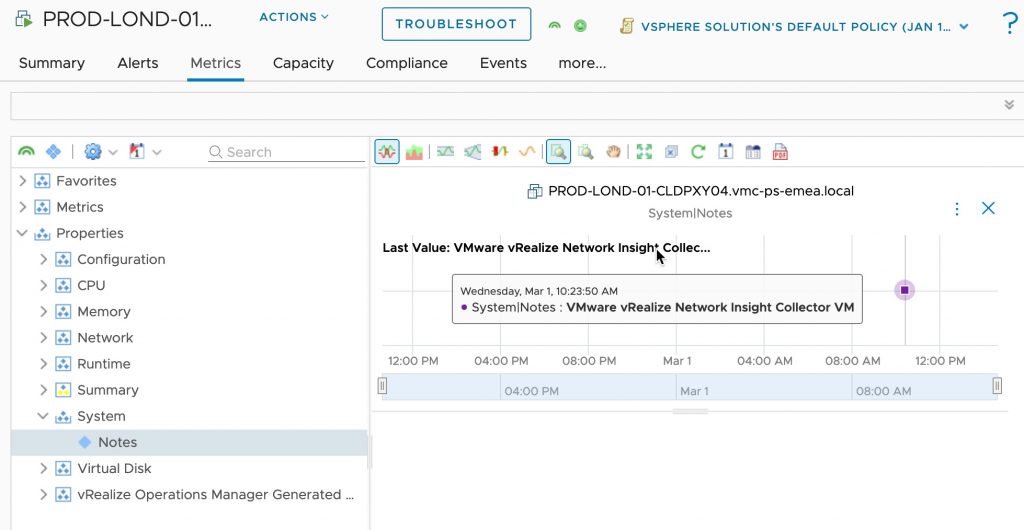This screenshot has width=1024, height=530.
Task: Expand the Virtual Disk node
Action: click(44, 468)
